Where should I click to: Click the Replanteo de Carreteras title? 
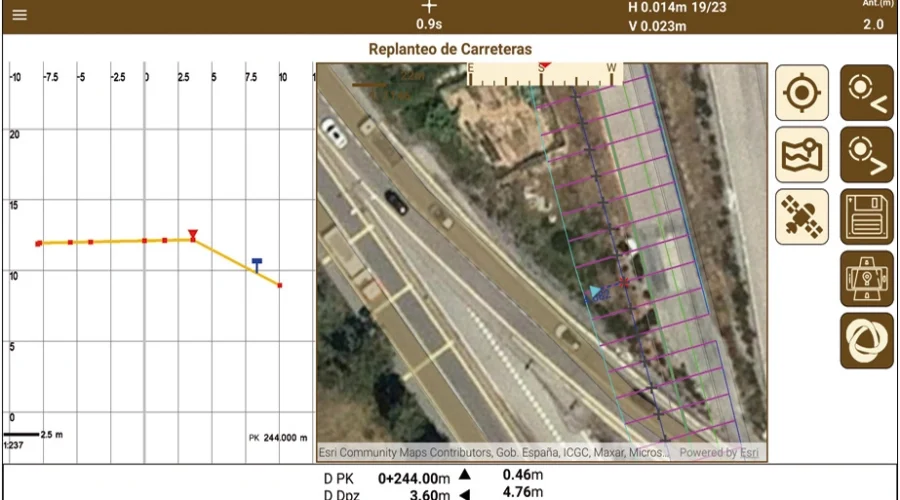[450, 49]
